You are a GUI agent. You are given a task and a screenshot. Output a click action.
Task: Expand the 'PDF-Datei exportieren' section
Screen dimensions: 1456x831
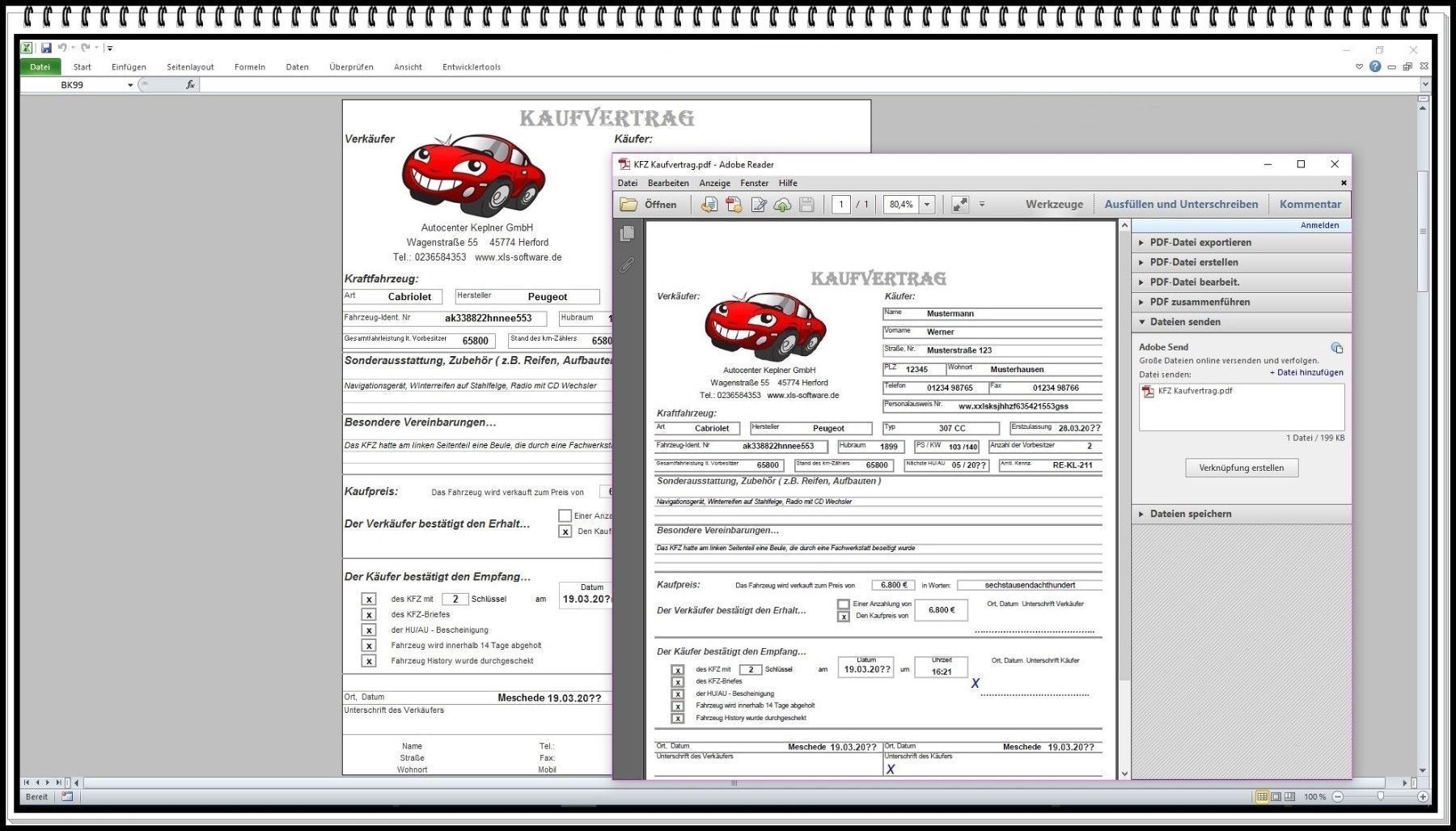(1200, 243)
